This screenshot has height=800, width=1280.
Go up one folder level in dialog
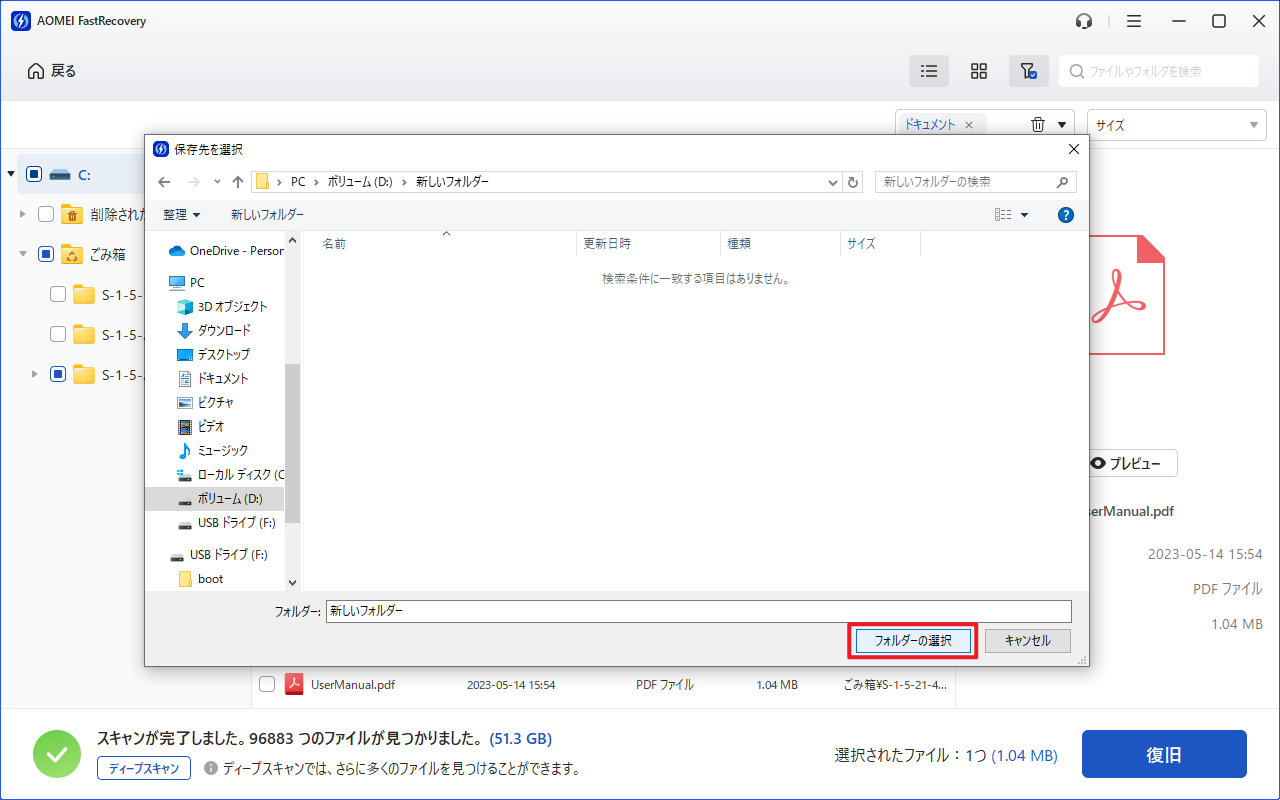[238, 182]
